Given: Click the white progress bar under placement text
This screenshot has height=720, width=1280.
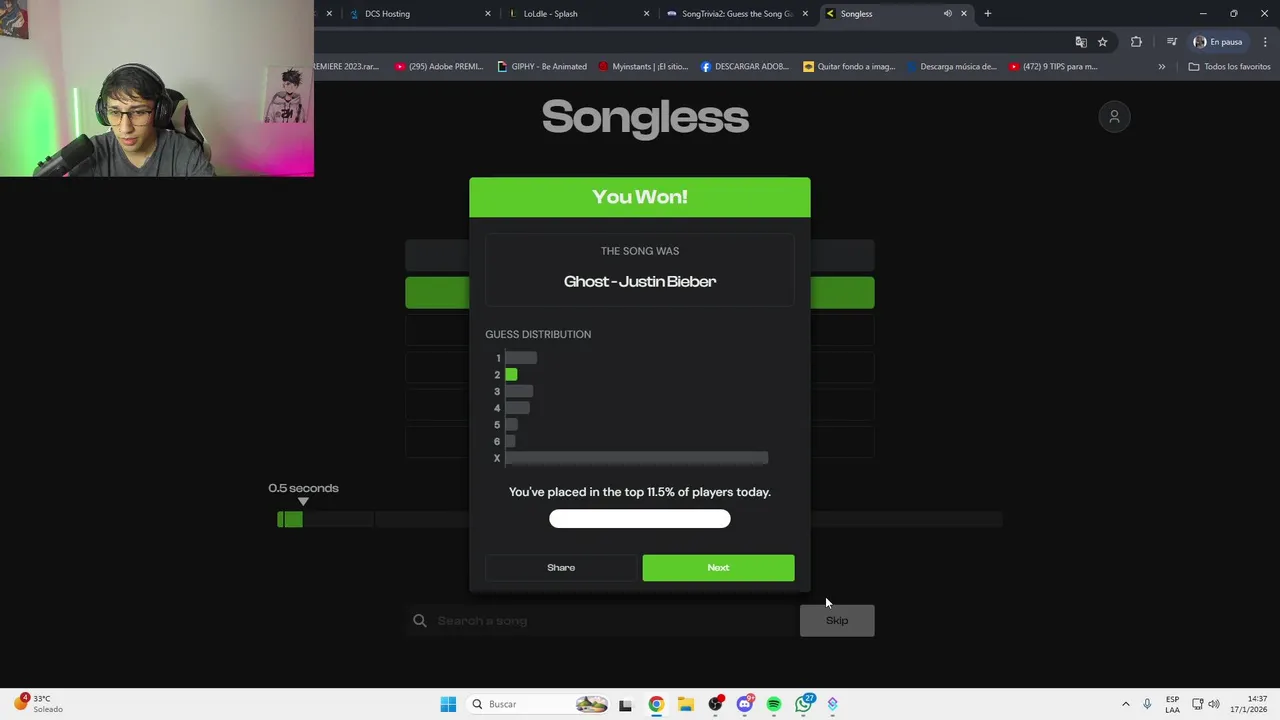Looking at the screenshot, I should click(640, 518).
